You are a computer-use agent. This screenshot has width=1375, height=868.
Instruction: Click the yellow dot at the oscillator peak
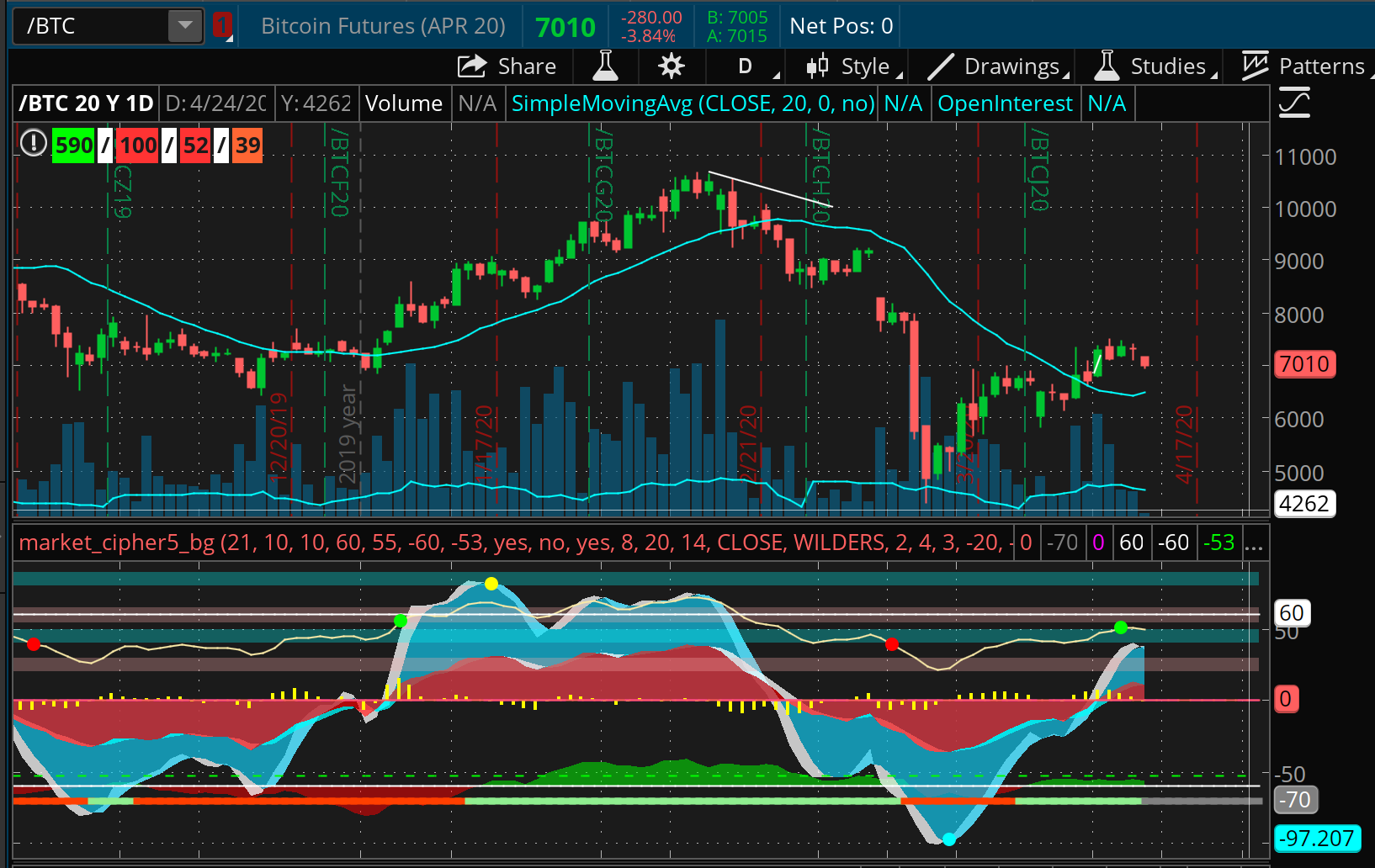click(x=491, y=584)
